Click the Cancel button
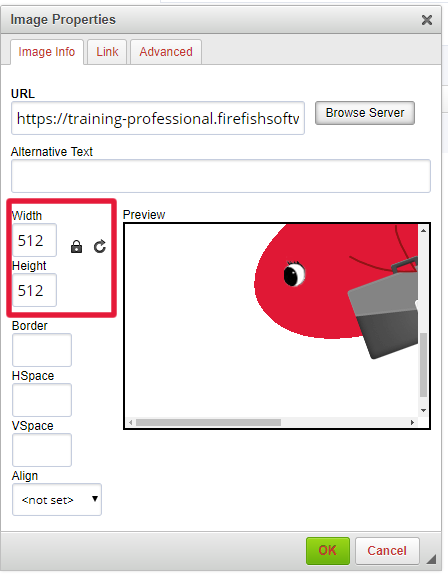The width and height of the screenshot is (448, 574). click(x=387, y=551)
